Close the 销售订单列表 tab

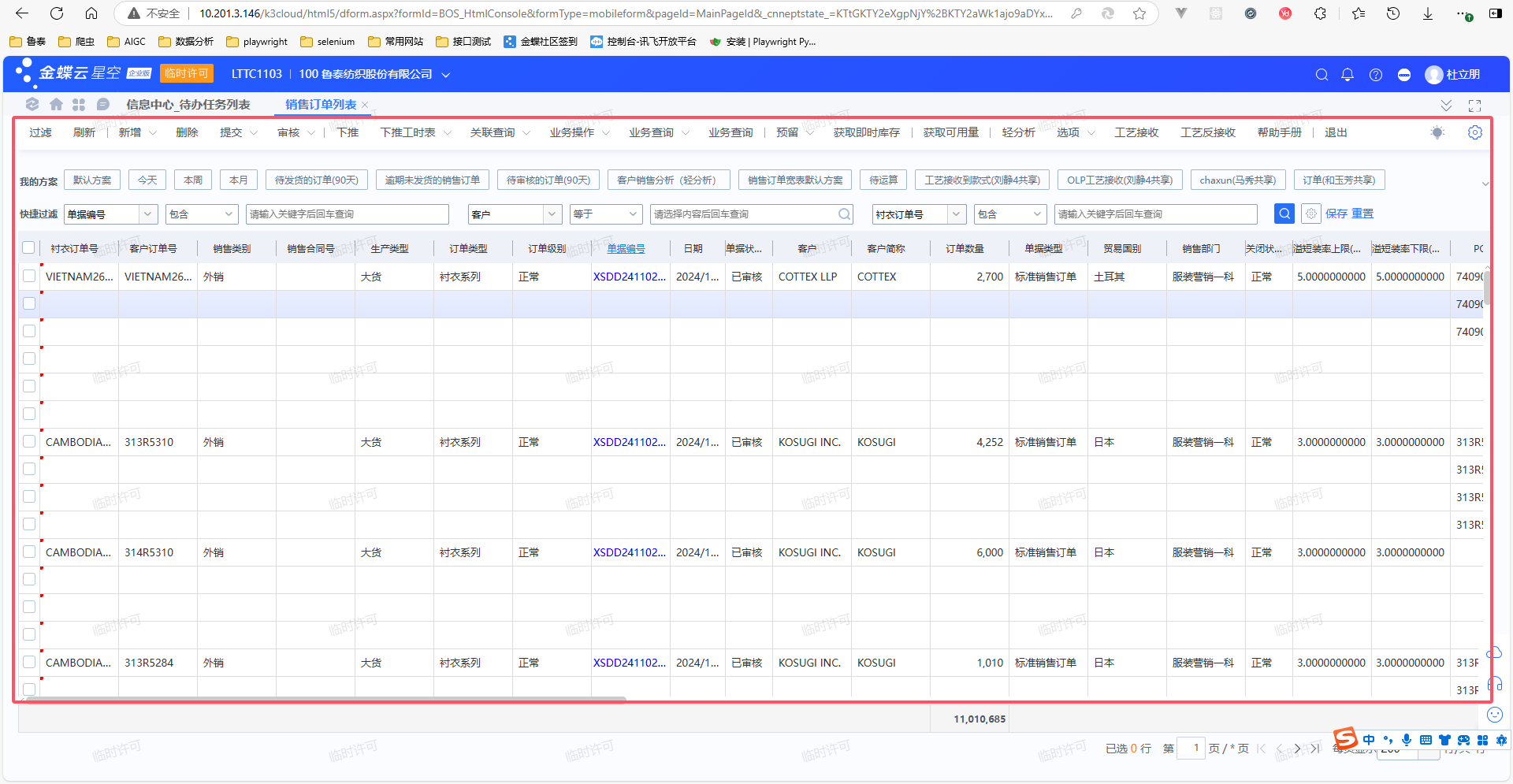(x=365, y=105)
